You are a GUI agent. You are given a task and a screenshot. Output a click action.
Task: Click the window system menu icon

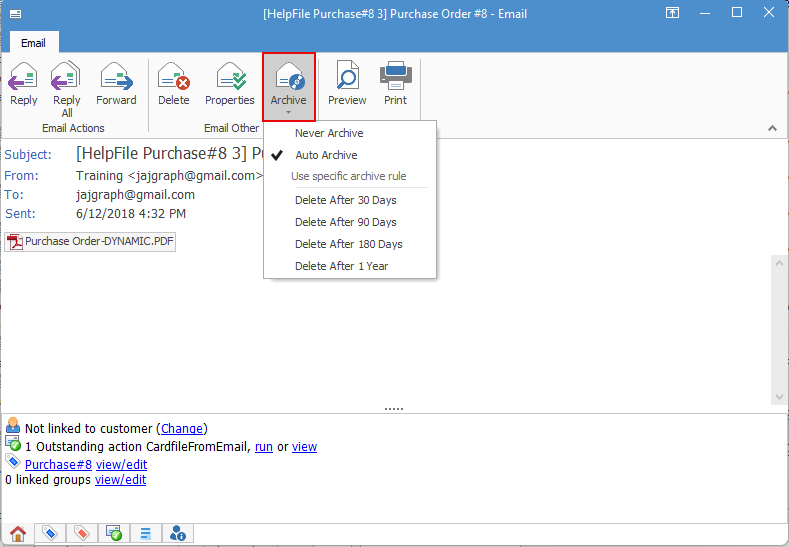[x=16, y=14]
